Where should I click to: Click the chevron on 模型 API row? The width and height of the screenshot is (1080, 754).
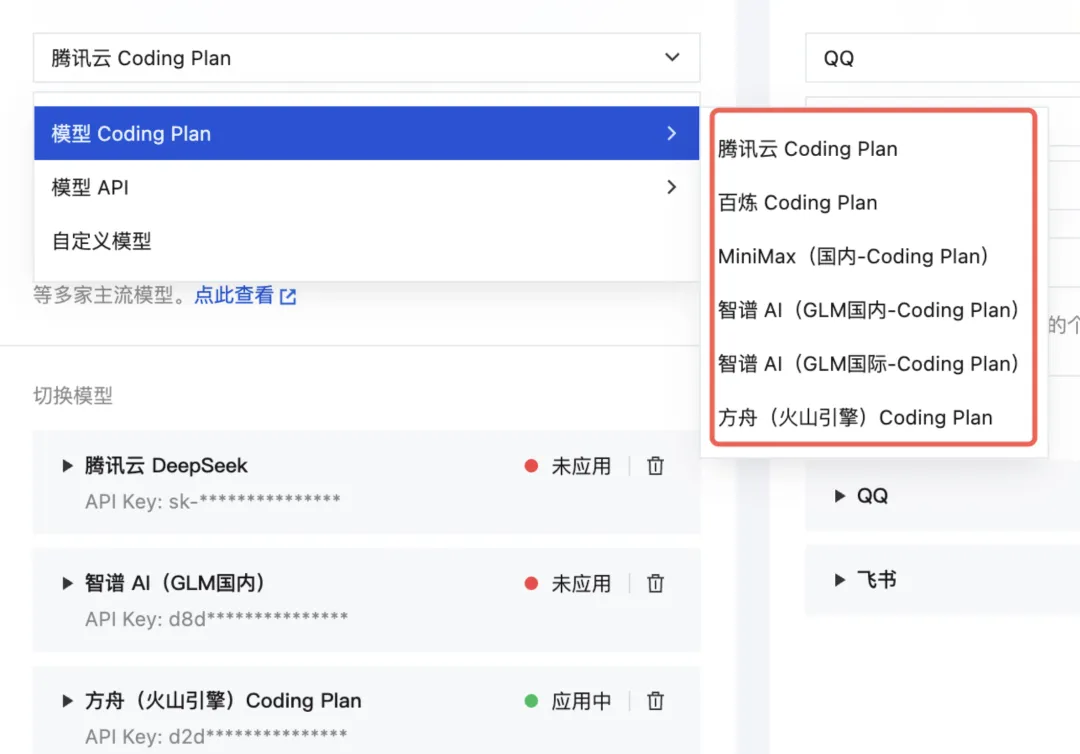pyautogui.click(x=672, y=187)
